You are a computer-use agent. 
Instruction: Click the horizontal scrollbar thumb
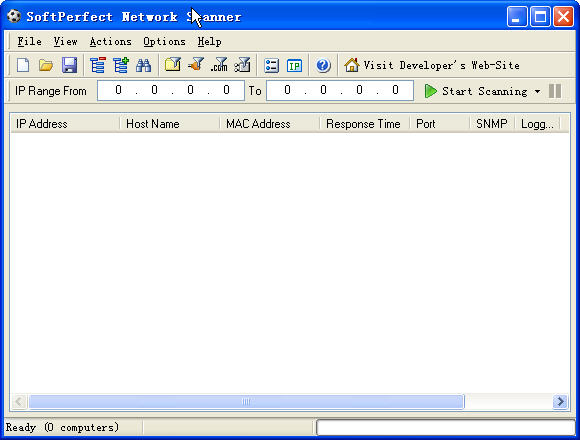coord(246,402)
